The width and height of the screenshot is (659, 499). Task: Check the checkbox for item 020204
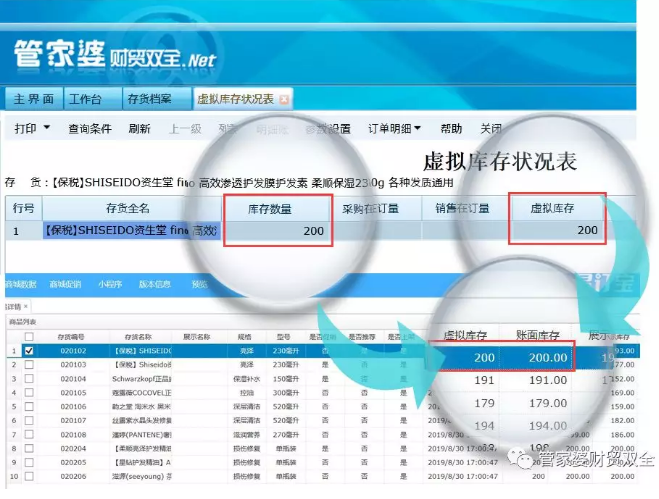[x=29, y=449]
